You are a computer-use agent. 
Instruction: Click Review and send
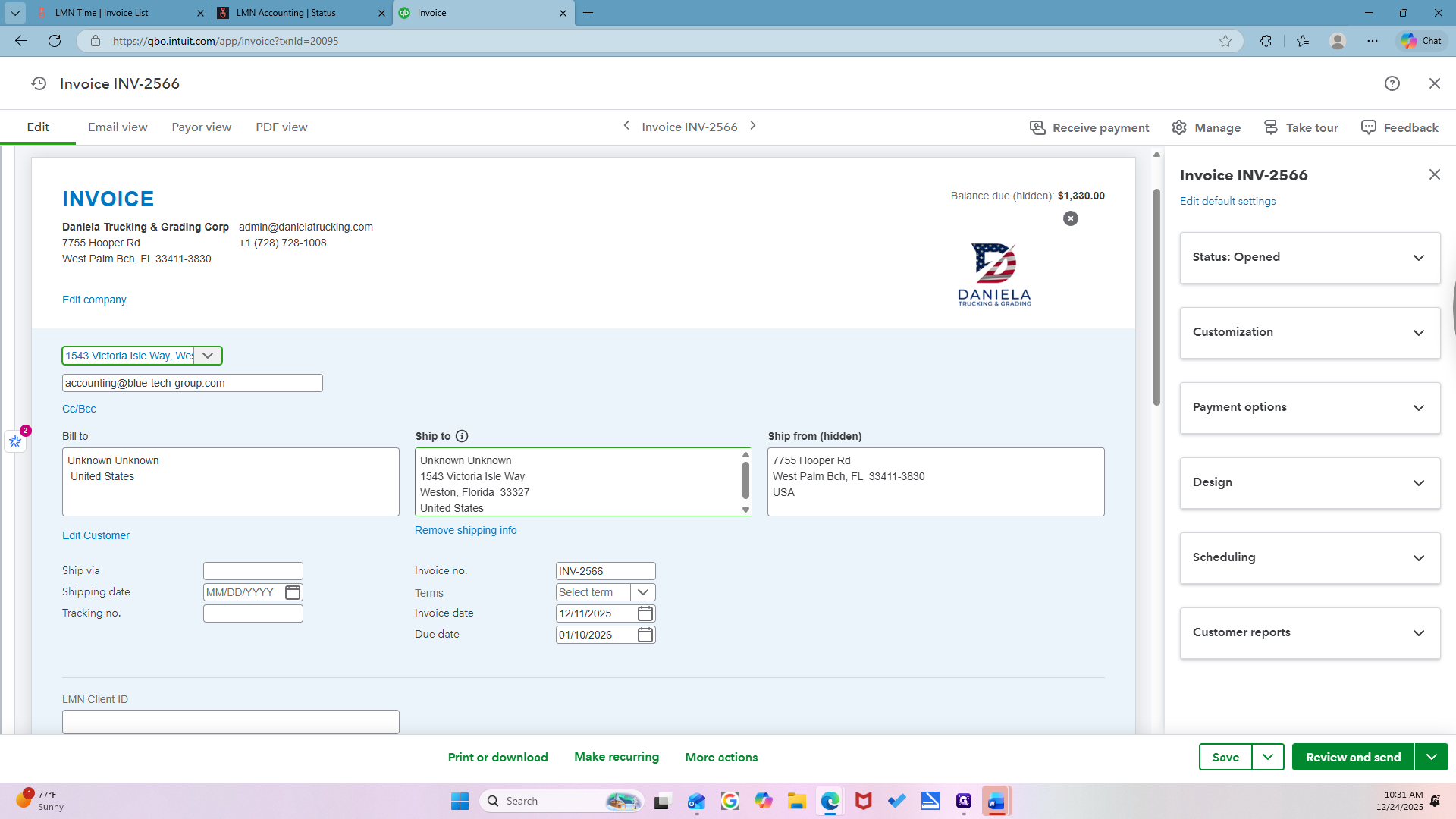(x=1353, y=757)
